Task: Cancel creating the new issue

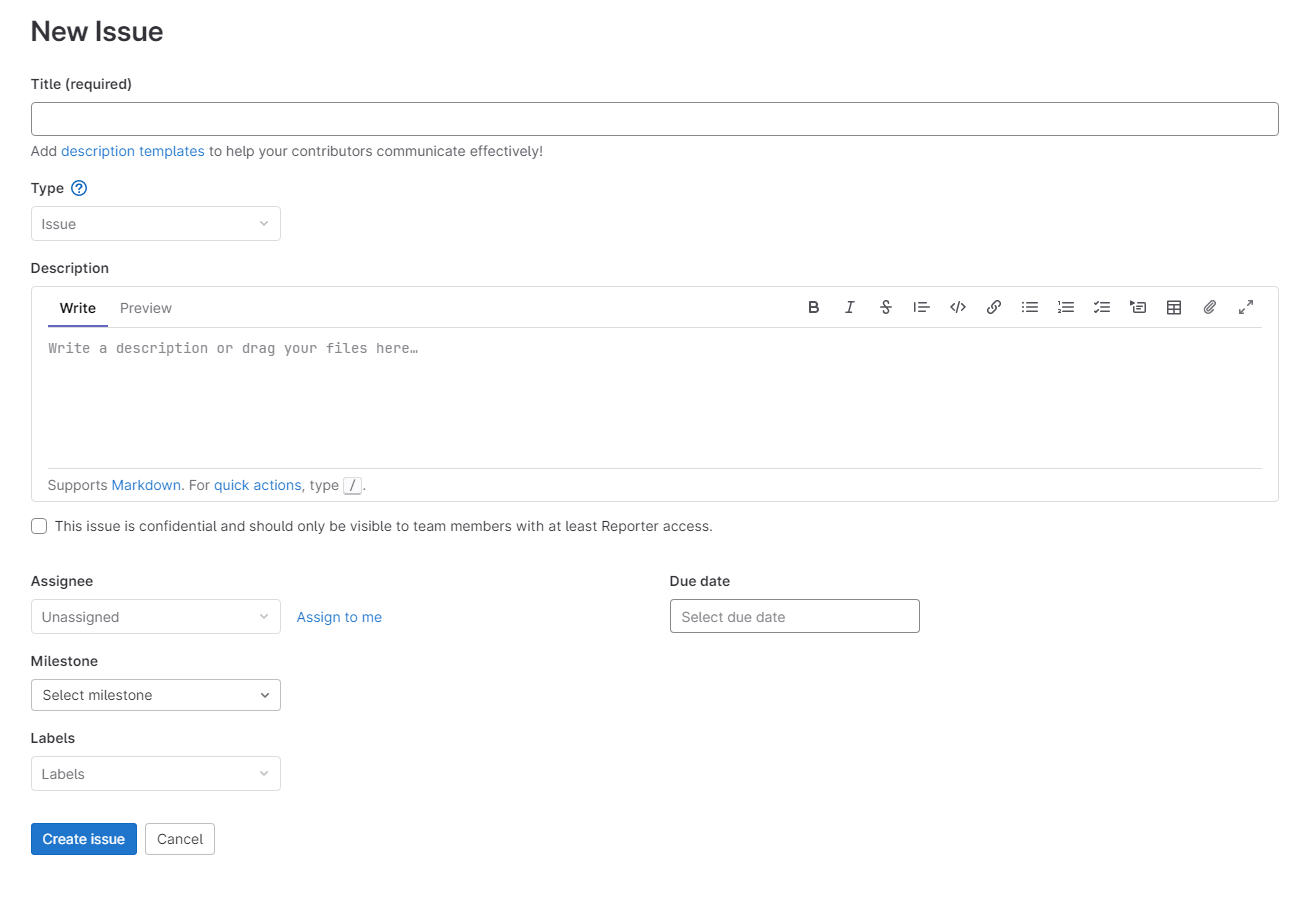Action: pyautogui.click(x=180, y=839)
